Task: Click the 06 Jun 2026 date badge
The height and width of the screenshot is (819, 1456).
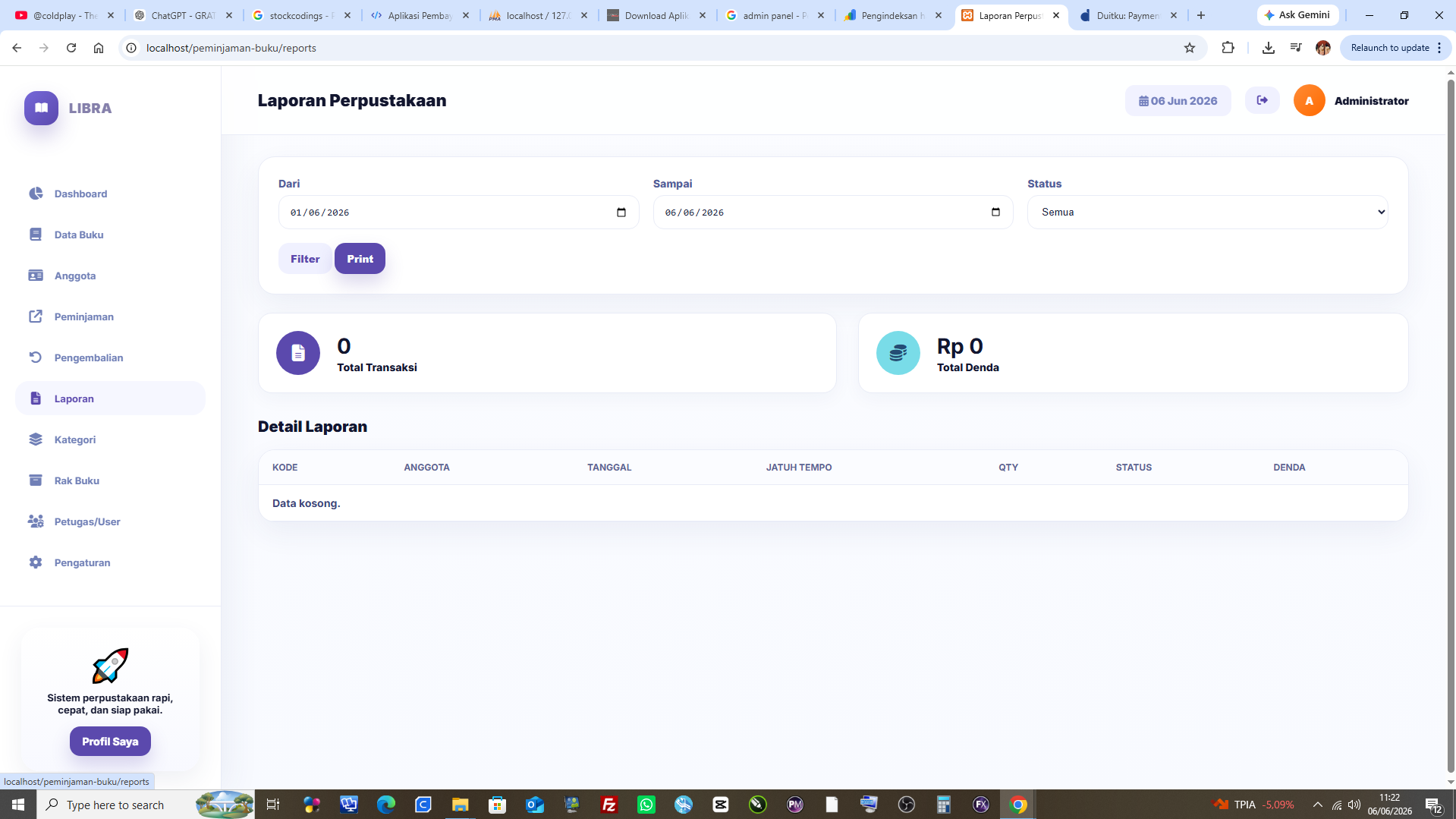Action: 1178,101
